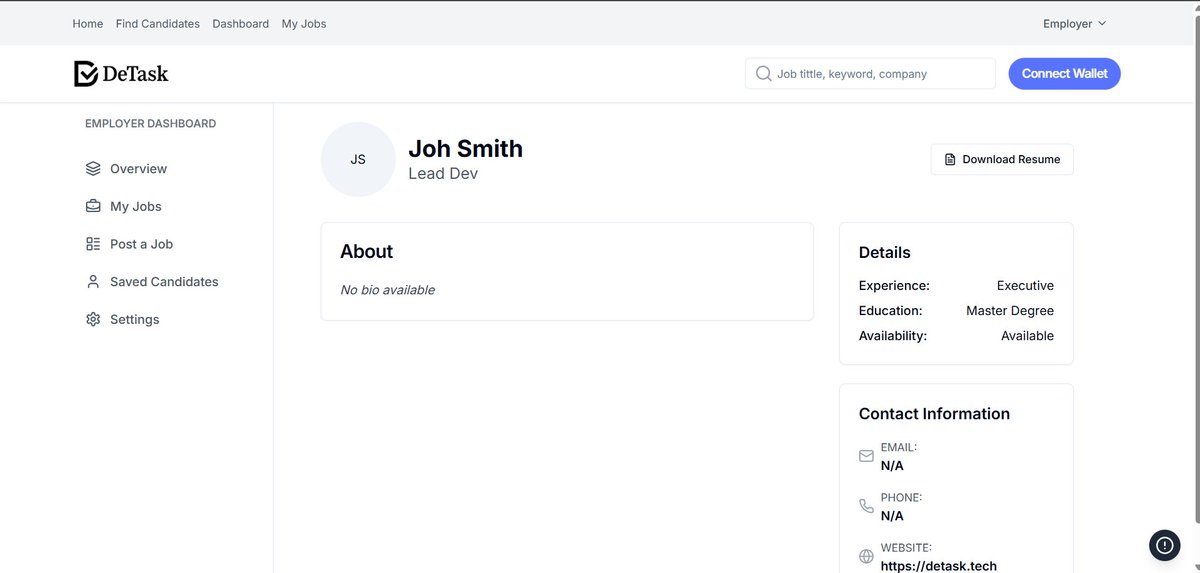This screenshot has height=573, width=1200.
Task: Click the Lead Dev title text
Action: 443,174
